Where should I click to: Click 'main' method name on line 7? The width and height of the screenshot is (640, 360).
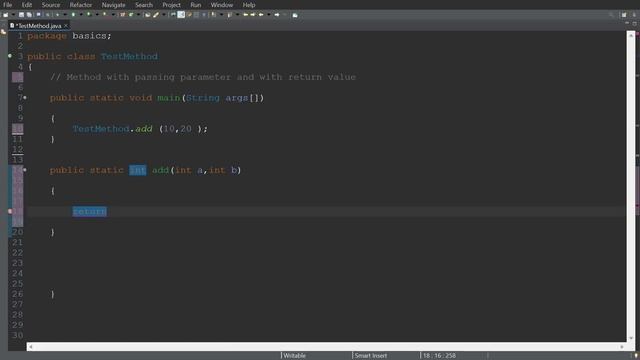coord(169,98)
